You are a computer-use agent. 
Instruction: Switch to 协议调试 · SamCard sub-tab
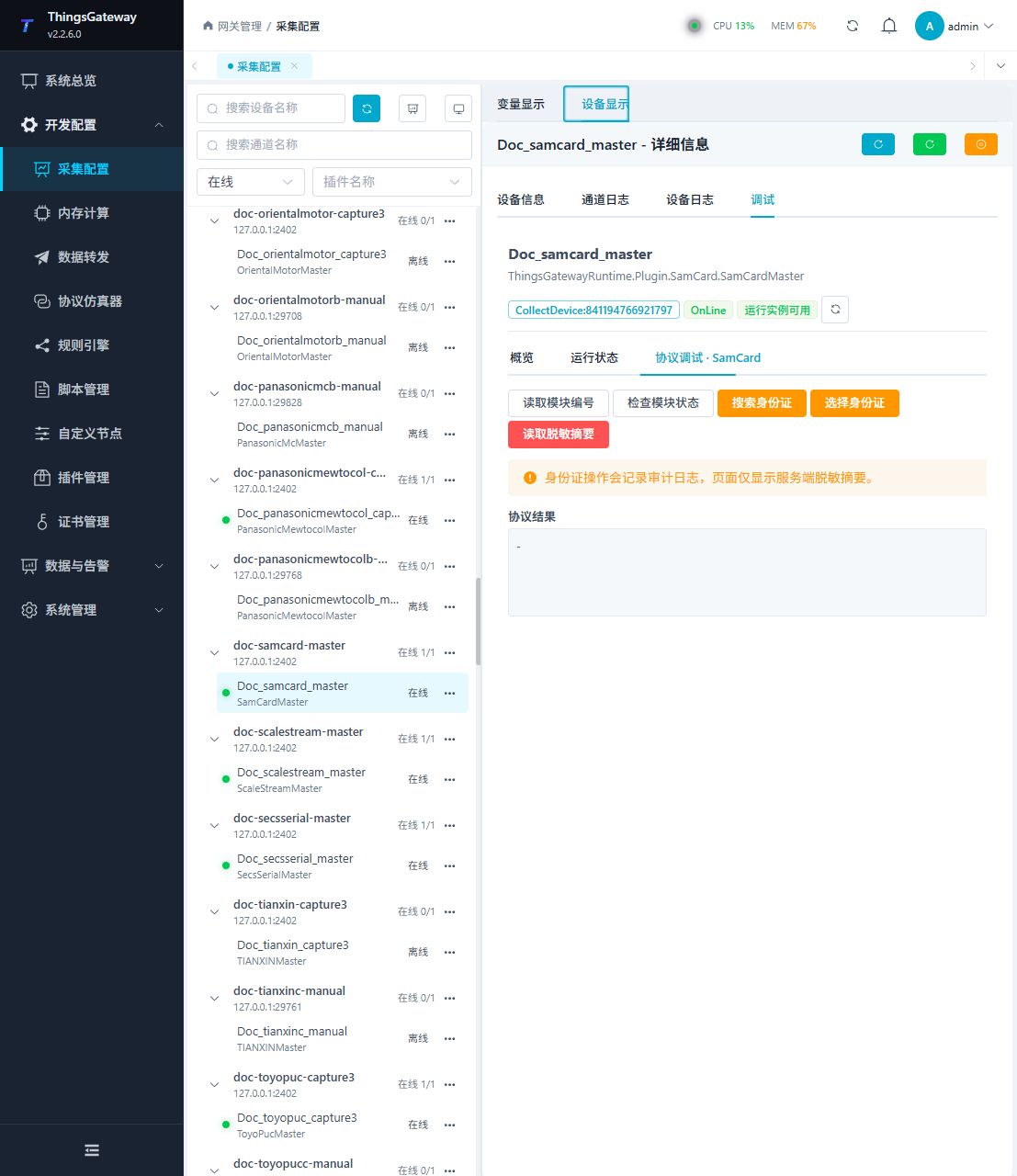click(707, 357)
